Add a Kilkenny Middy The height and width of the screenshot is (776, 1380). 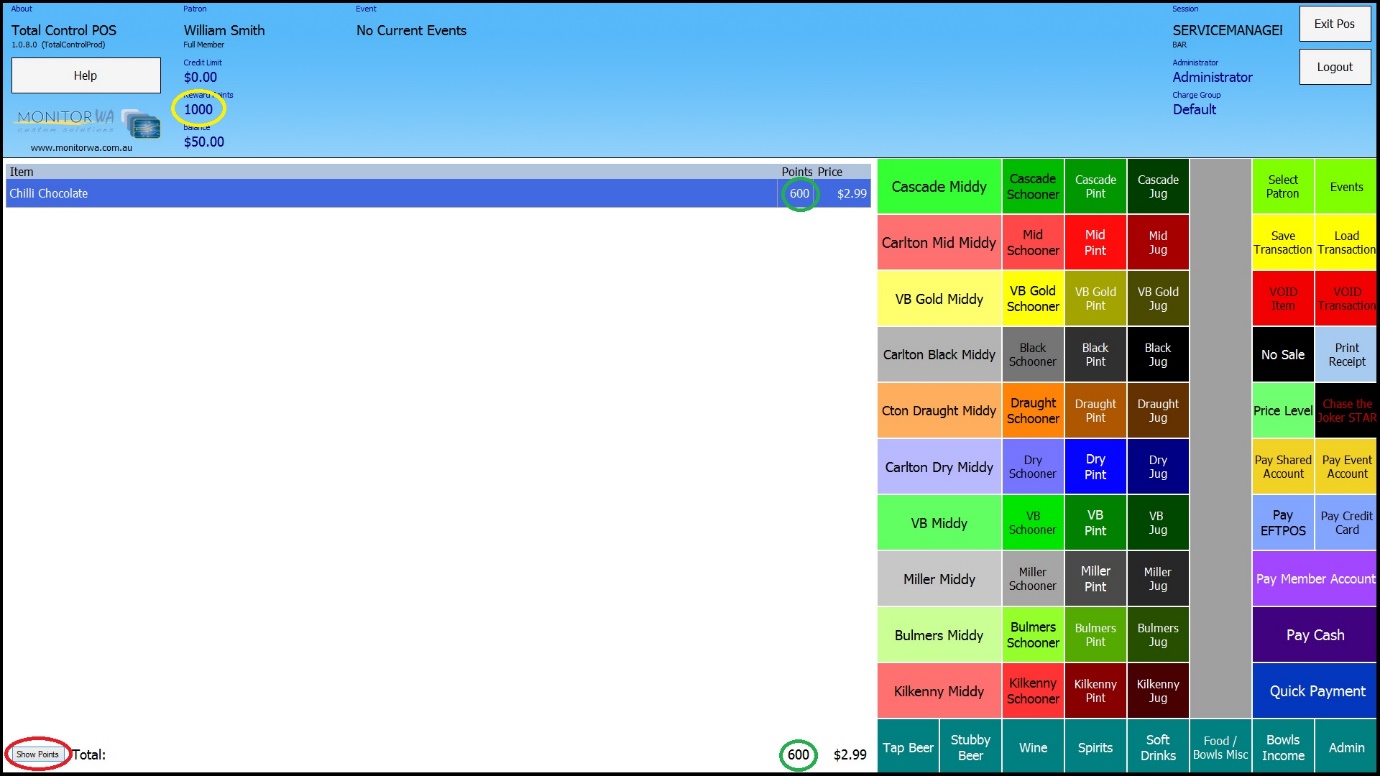pyautogui.click(x=939, y=690)
